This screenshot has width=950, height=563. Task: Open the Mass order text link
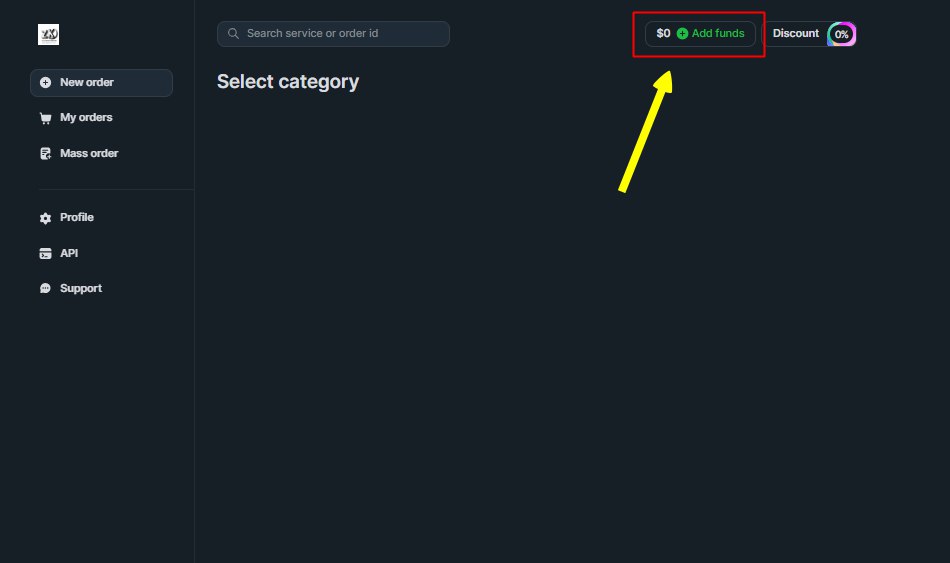coord(89,154)
